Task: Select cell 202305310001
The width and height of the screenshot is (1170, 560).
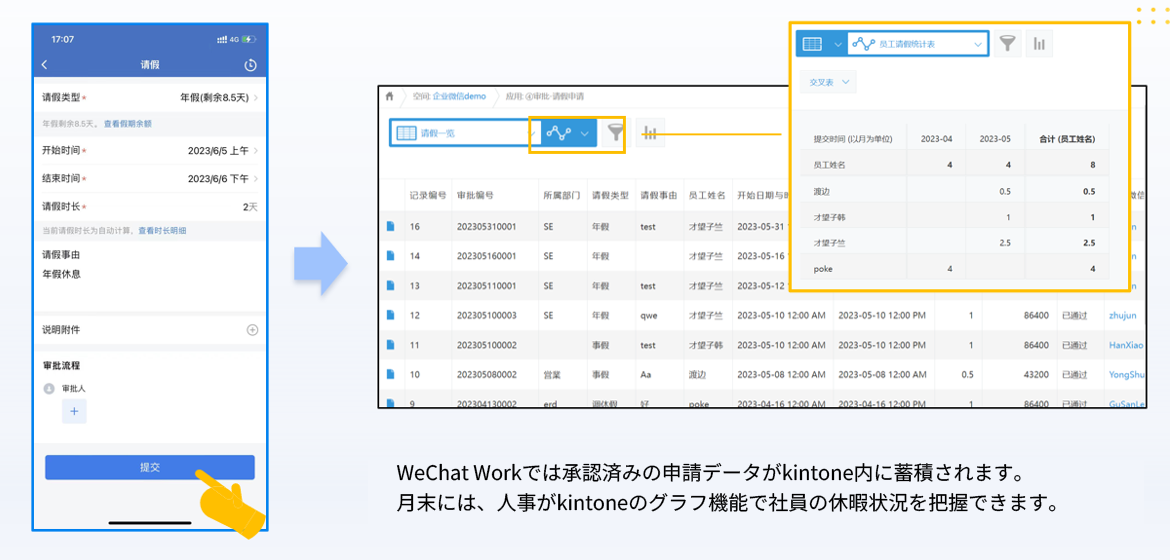Action: tap(486, 226)
